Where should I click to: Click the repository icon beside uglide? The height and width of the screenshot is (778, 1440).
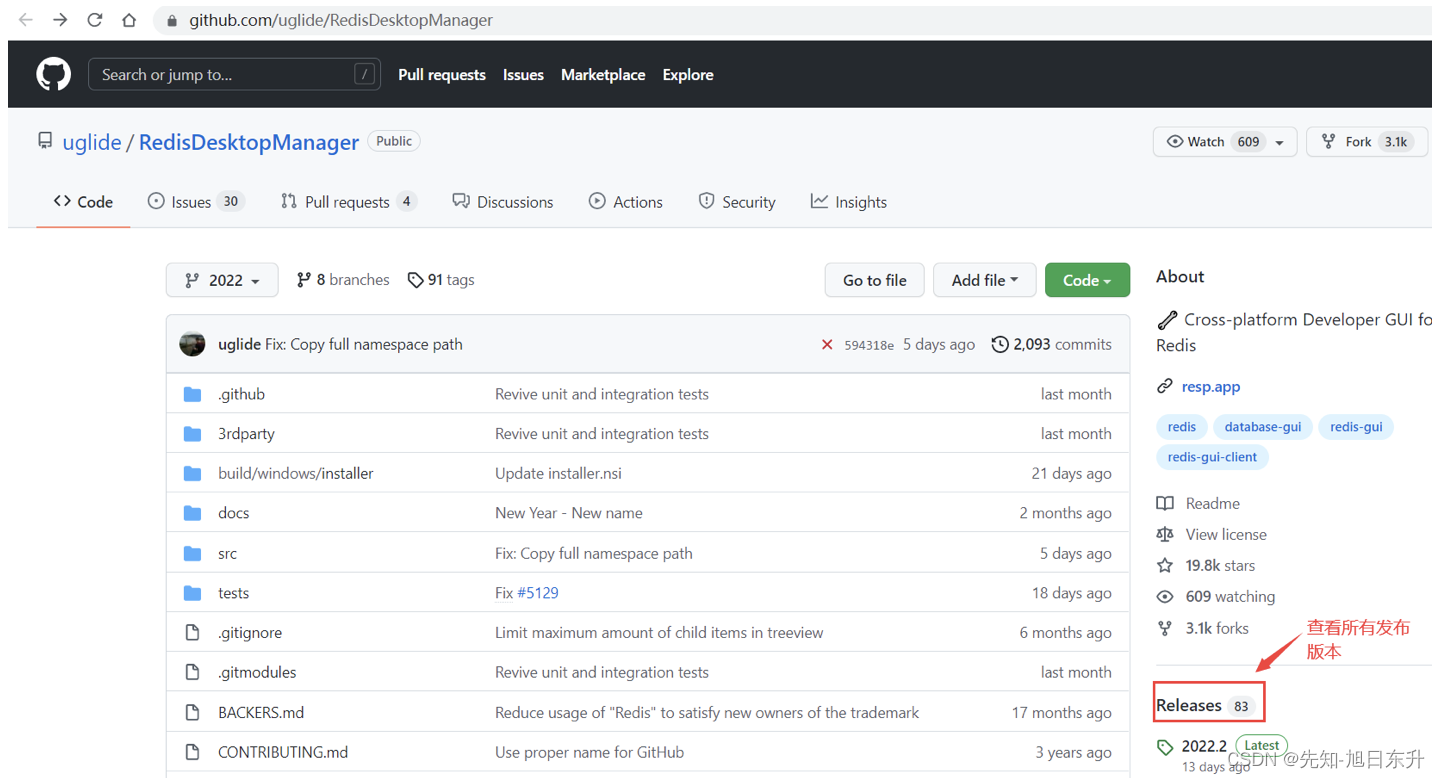(45, 141)
